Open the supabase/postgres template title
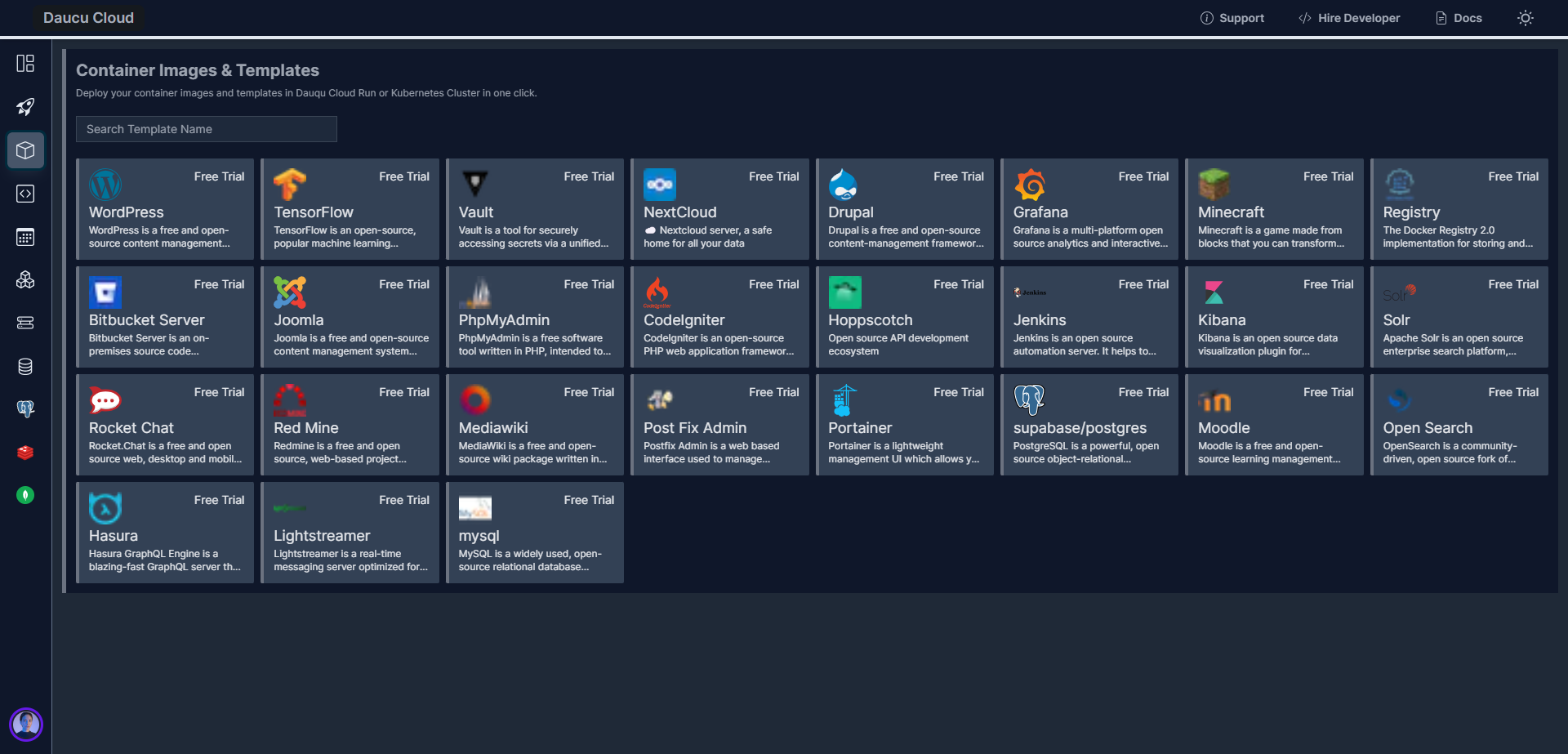This screenshot has height=754, width=1568. coord(1080,428)
